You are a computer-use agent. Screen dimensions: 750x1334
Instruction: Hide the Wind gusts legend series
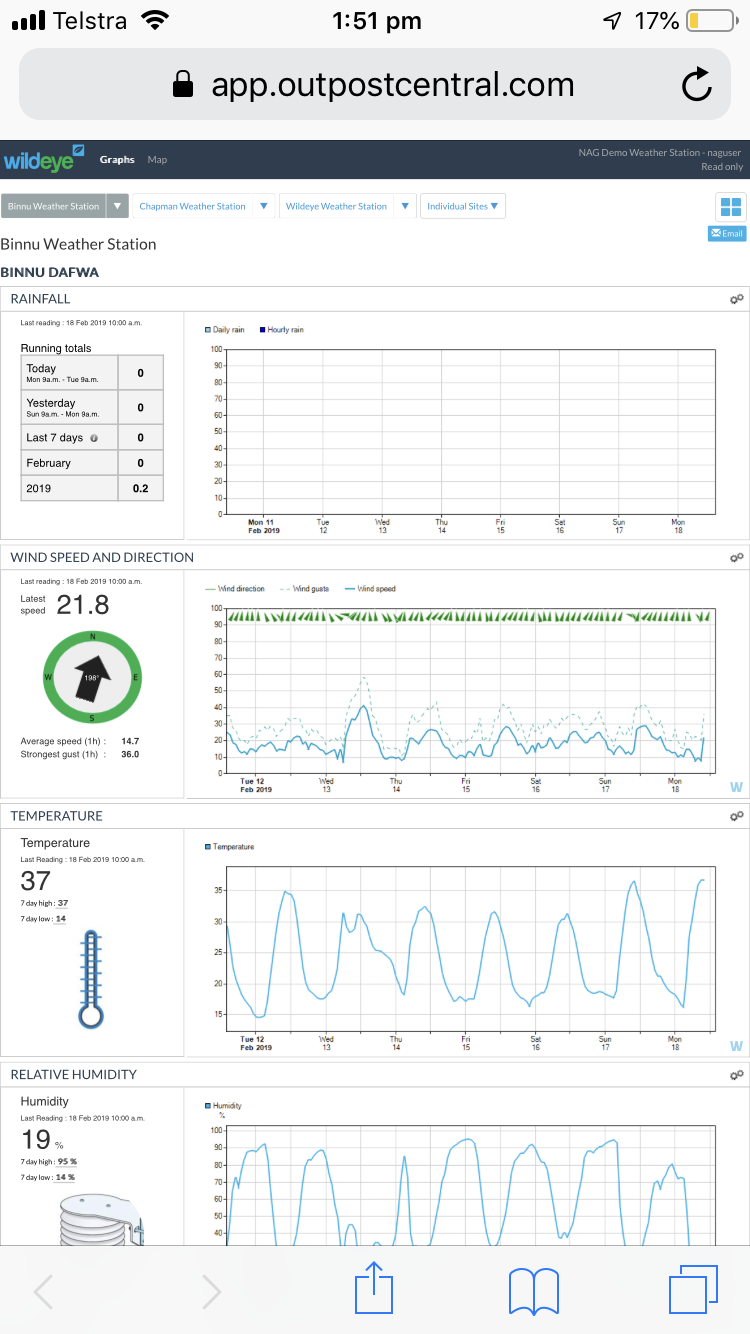coord(310,589)
